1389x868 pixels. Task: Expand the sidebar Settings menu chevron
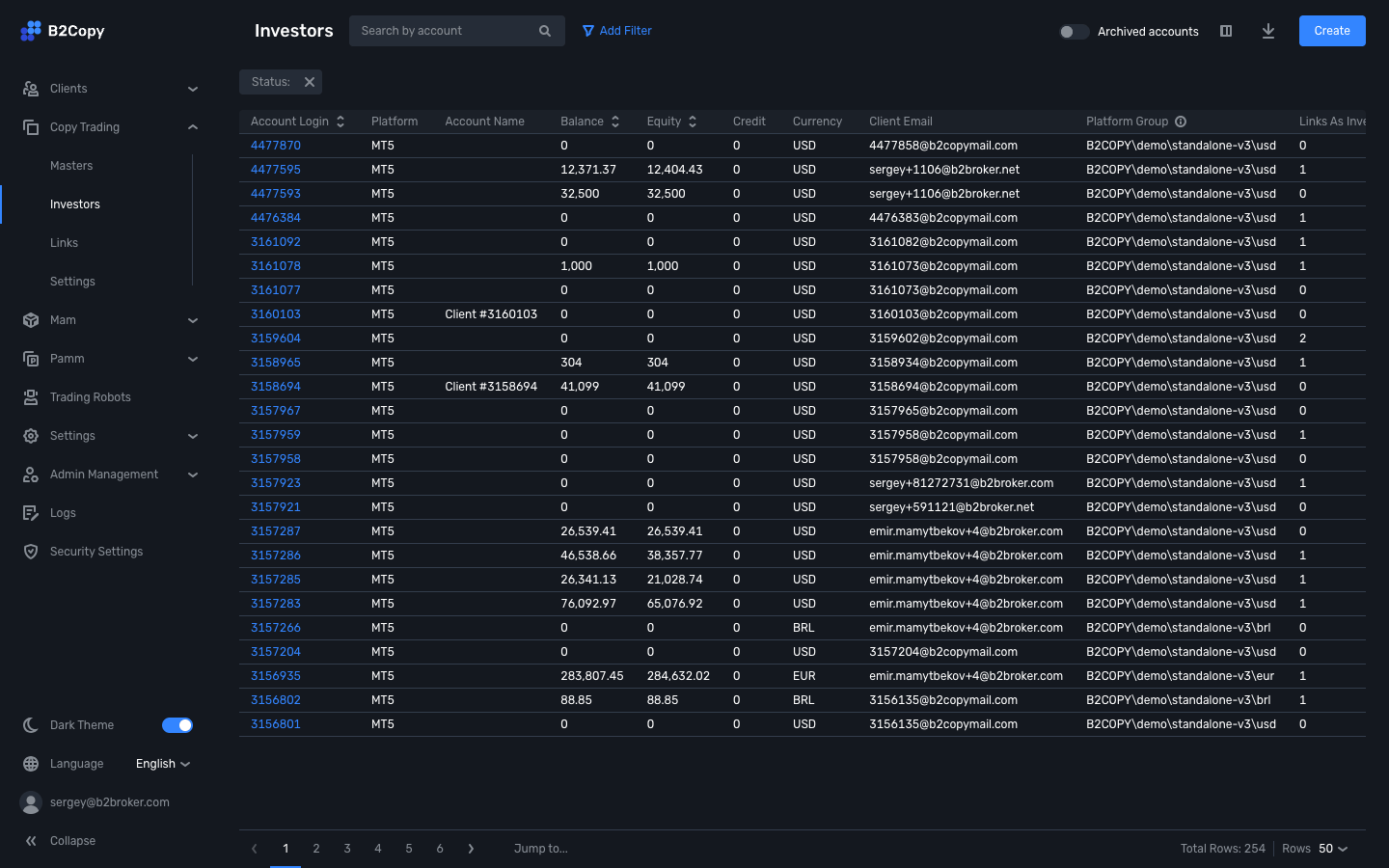[x=193, y=436]
